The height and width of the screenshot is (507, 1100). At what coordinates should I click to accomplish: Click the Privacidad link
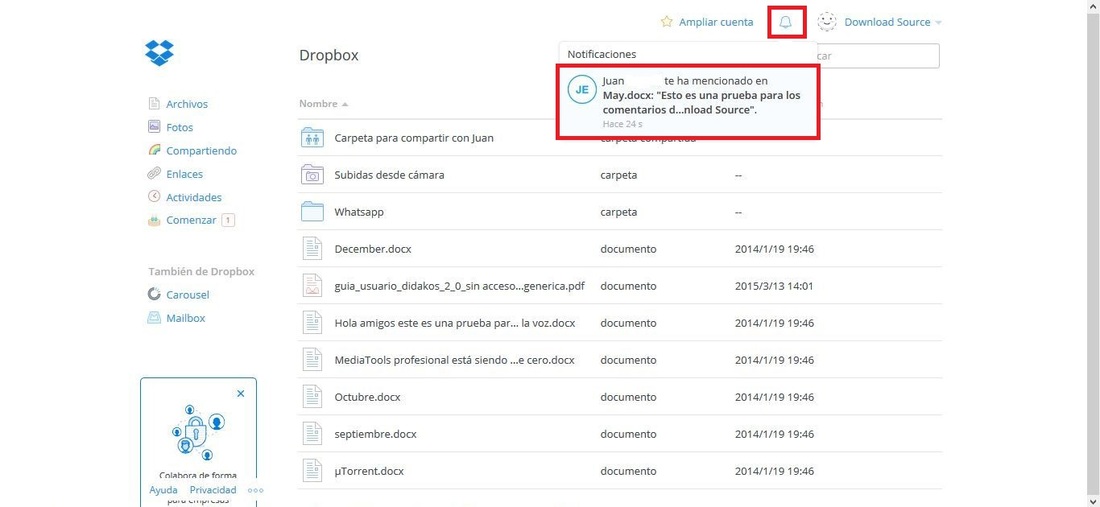tap(213, 490)
